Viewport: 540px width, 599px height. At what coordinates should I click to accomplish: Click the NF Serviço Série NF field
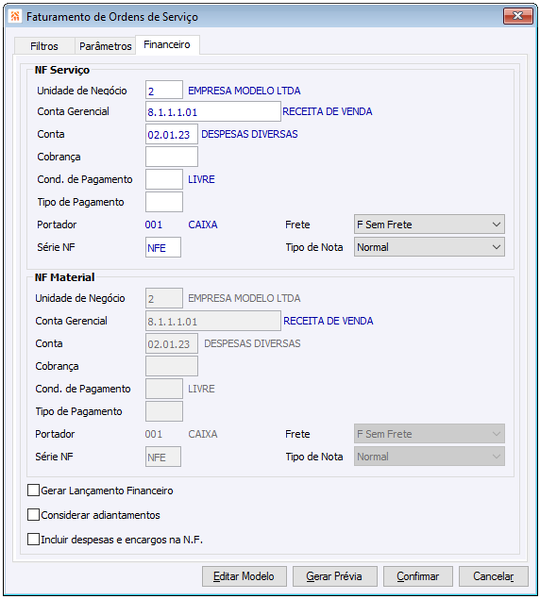[x=163, y=247]
